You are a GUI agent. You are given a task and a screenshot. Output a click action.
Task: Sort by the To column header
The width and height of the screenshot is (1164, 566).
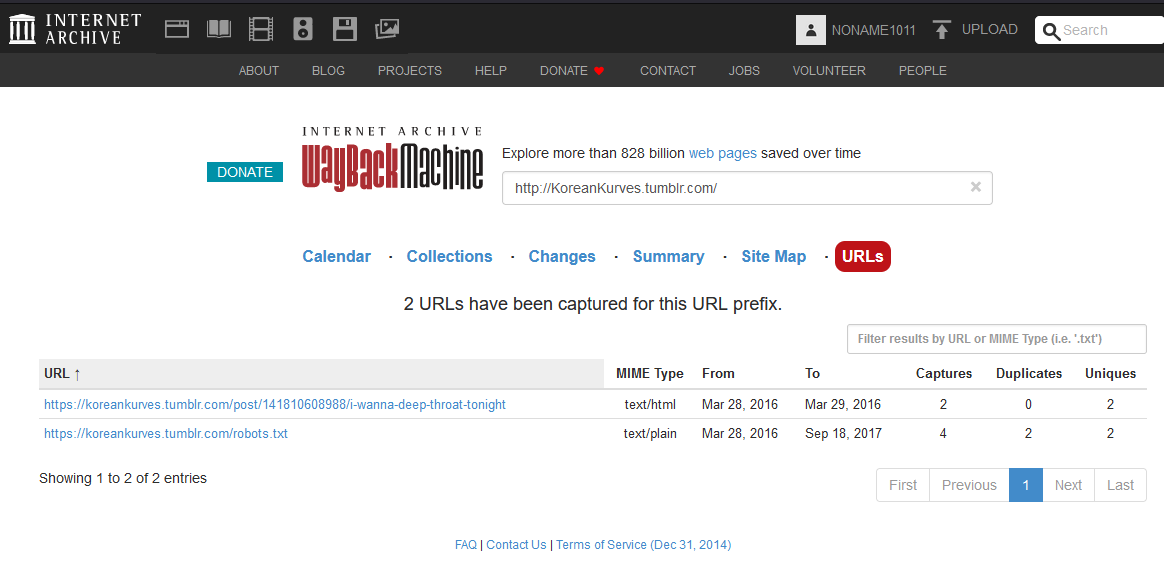812,374
